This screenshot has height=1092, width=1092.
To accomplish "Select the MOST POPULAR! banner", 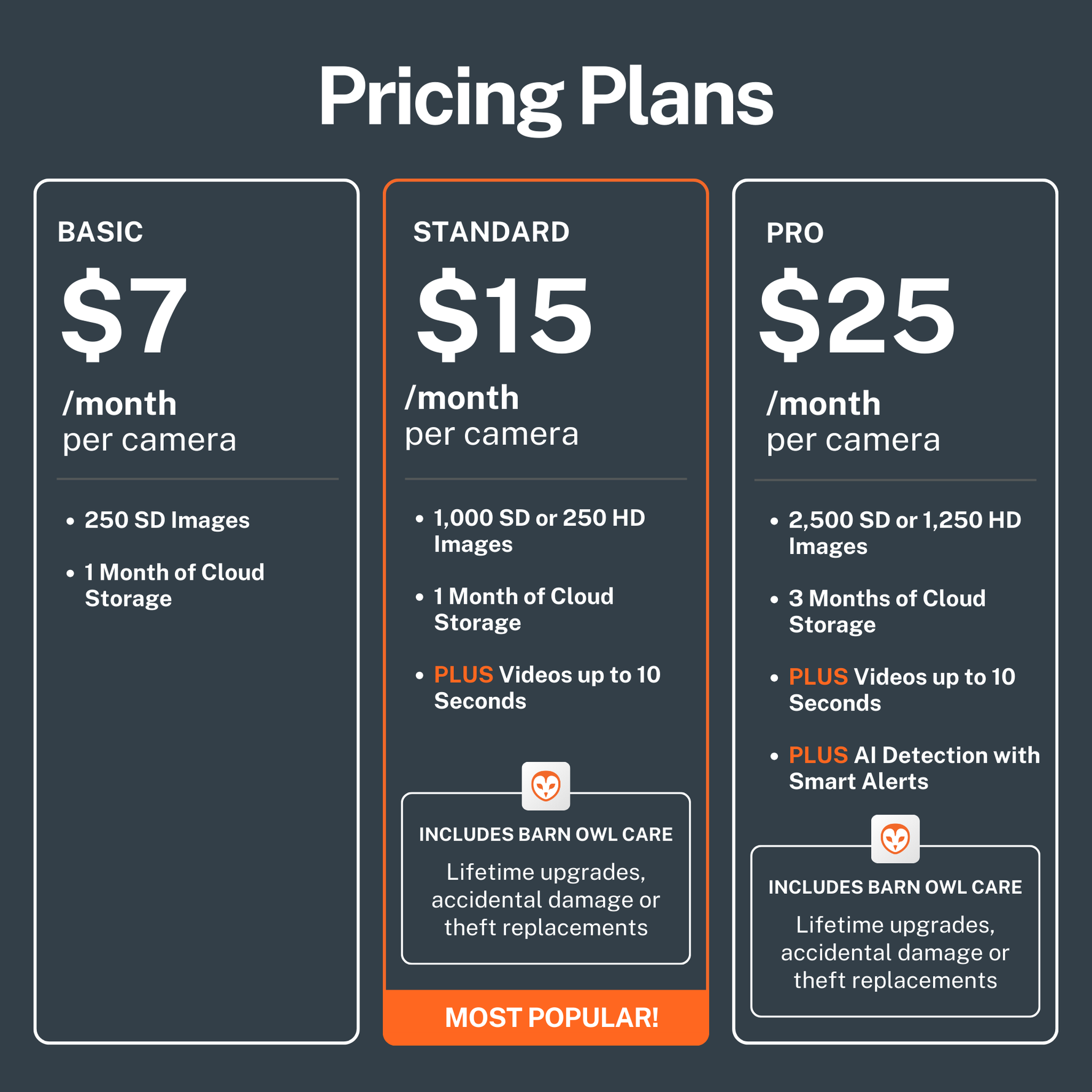I will coord(546,1017).
